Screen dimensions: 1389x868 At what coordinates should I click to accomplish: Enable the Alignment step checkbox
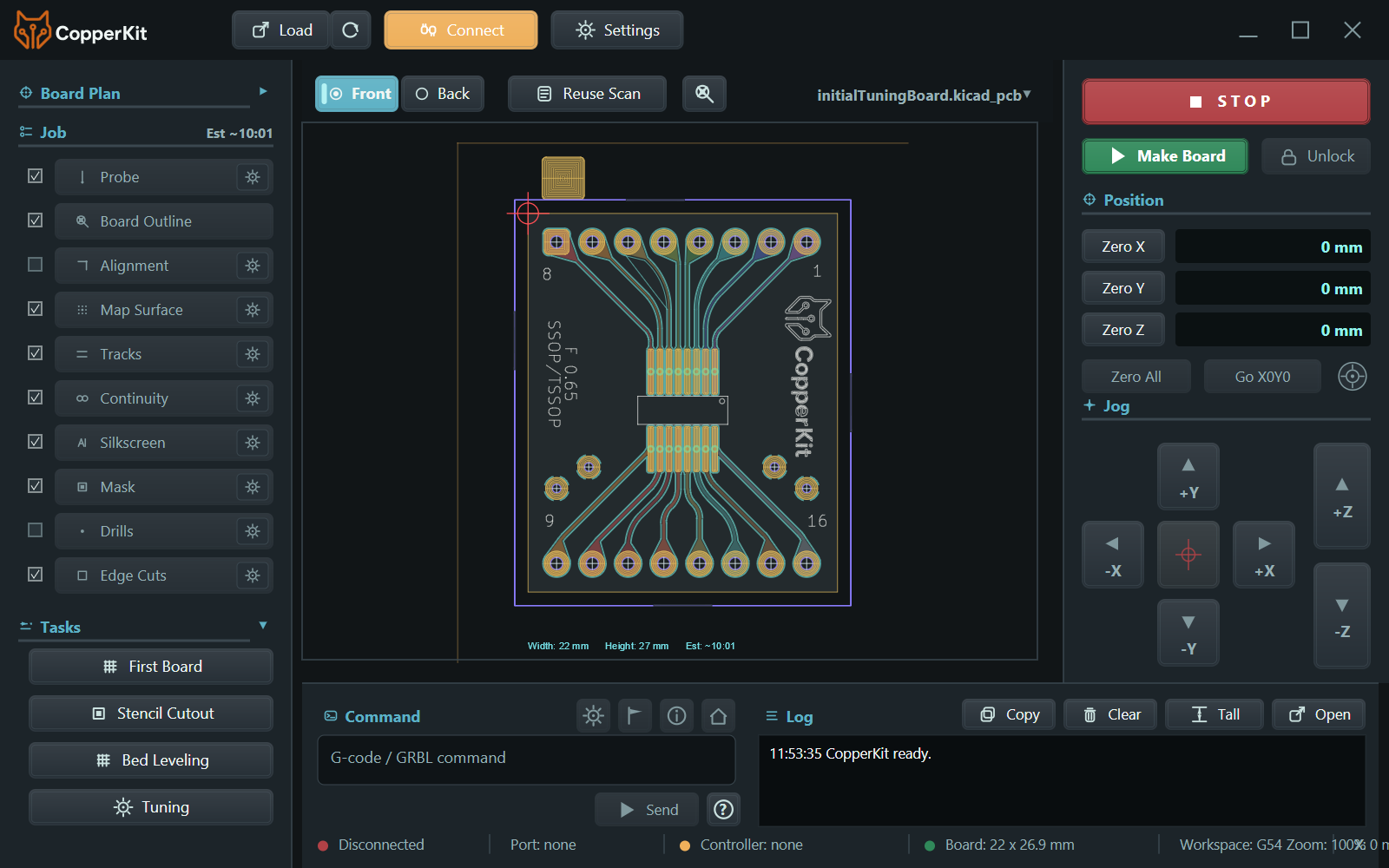(x=35, y=265)
